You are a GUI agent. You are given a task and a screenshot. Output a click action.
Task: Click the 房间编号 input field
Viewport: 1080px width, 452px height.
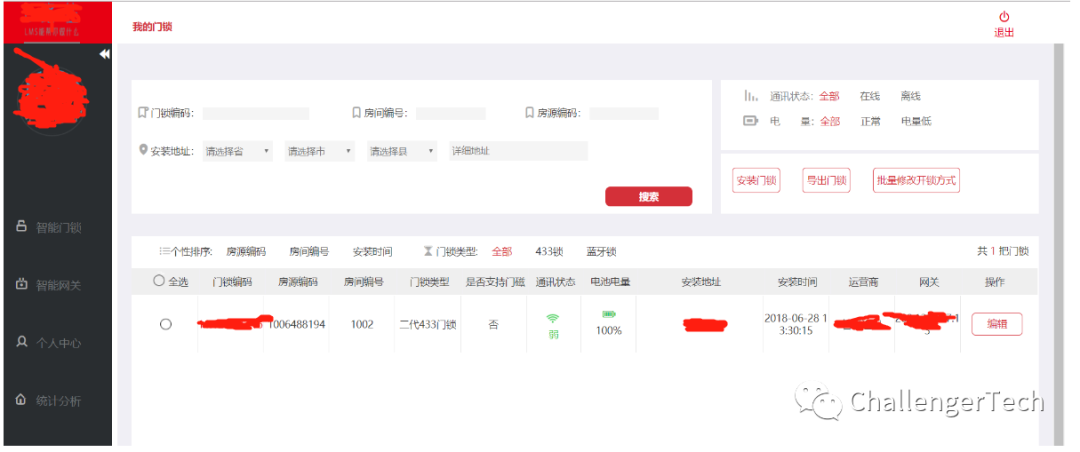450,114
